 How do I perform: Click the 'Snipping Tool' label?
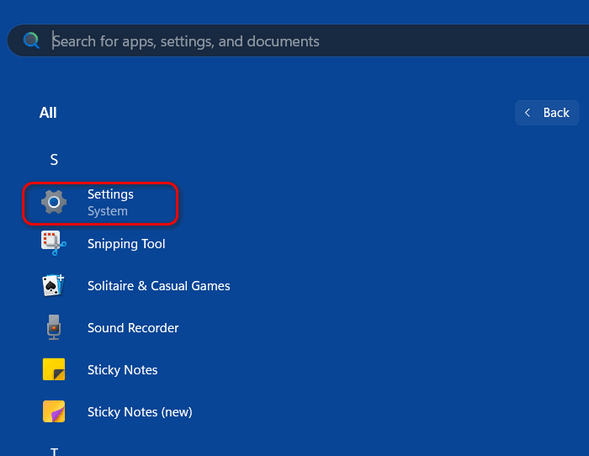pyautogui.click(x=126, y=244)
